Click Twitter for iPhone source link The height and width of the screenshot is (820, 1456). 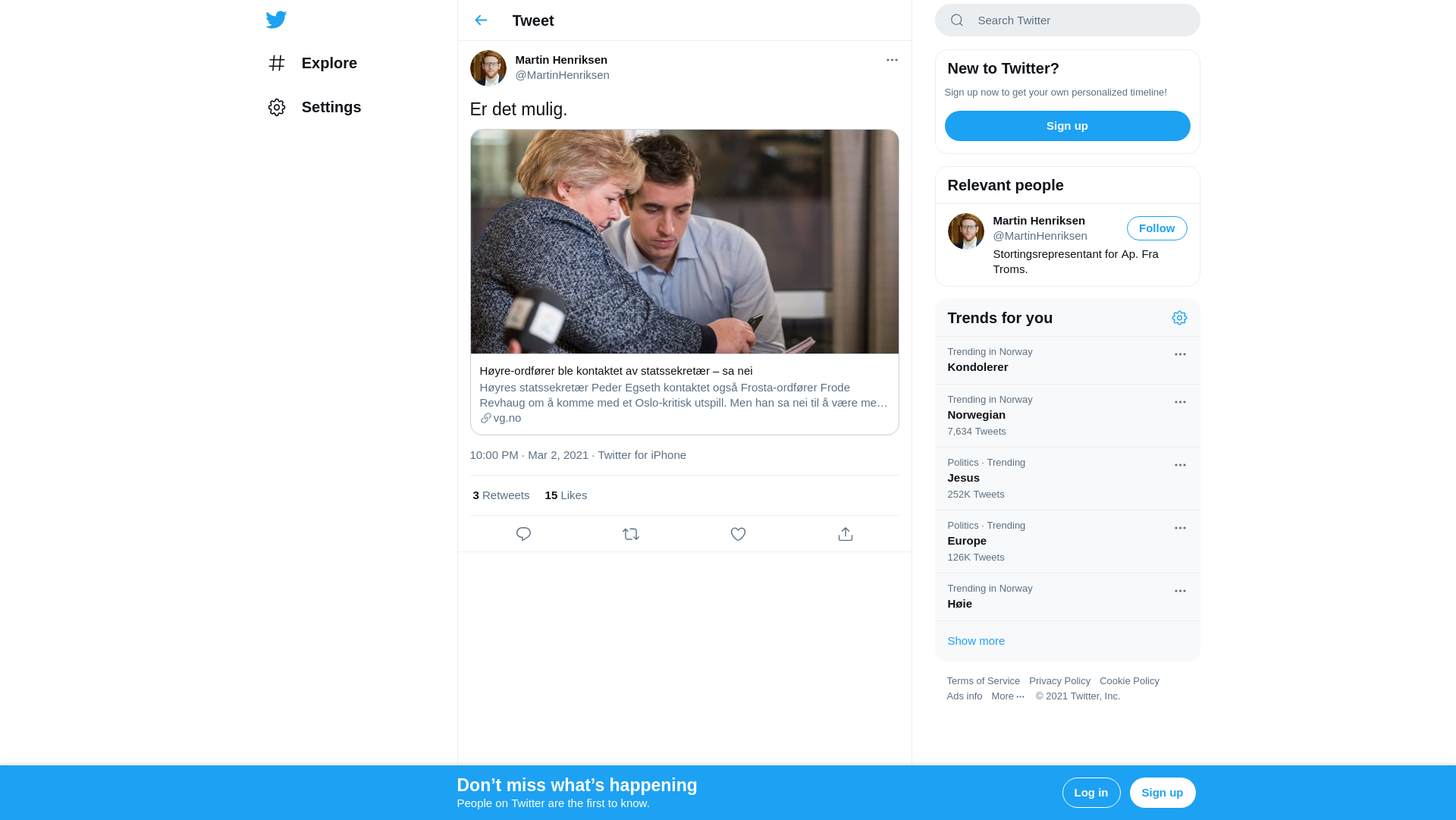click(642, 455)
